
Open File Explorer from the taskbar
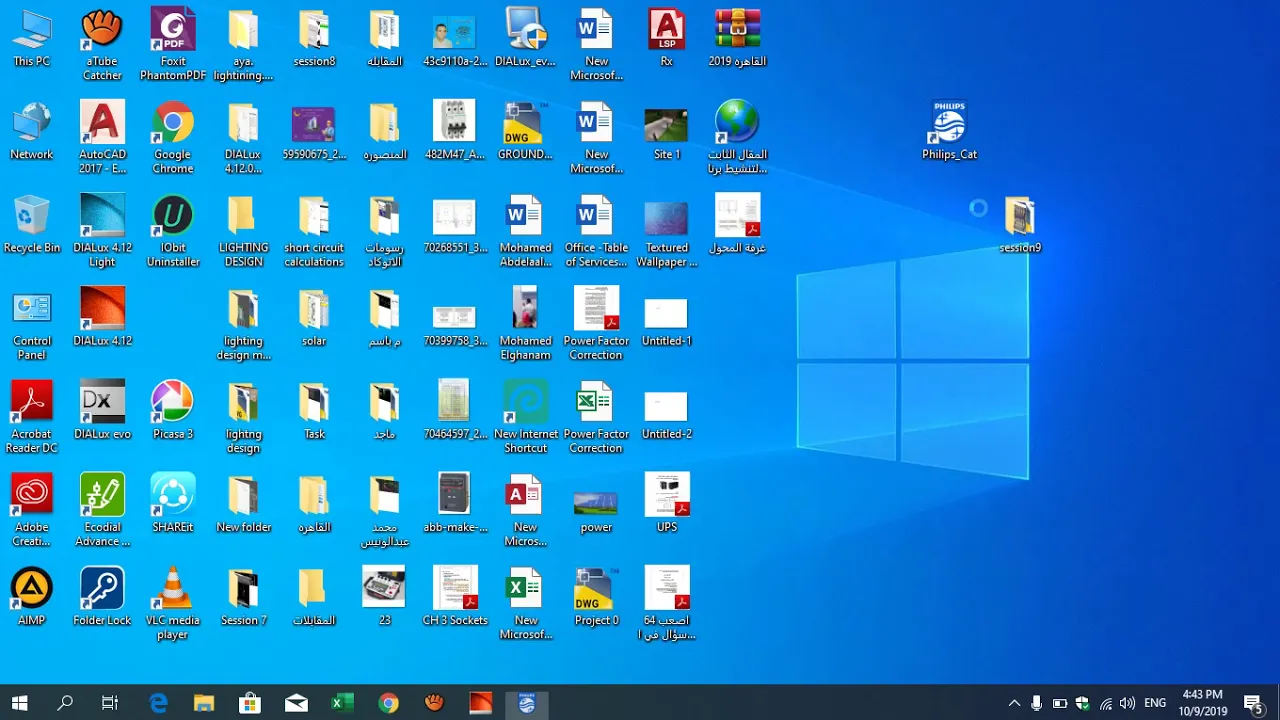[x=204, y=703]
